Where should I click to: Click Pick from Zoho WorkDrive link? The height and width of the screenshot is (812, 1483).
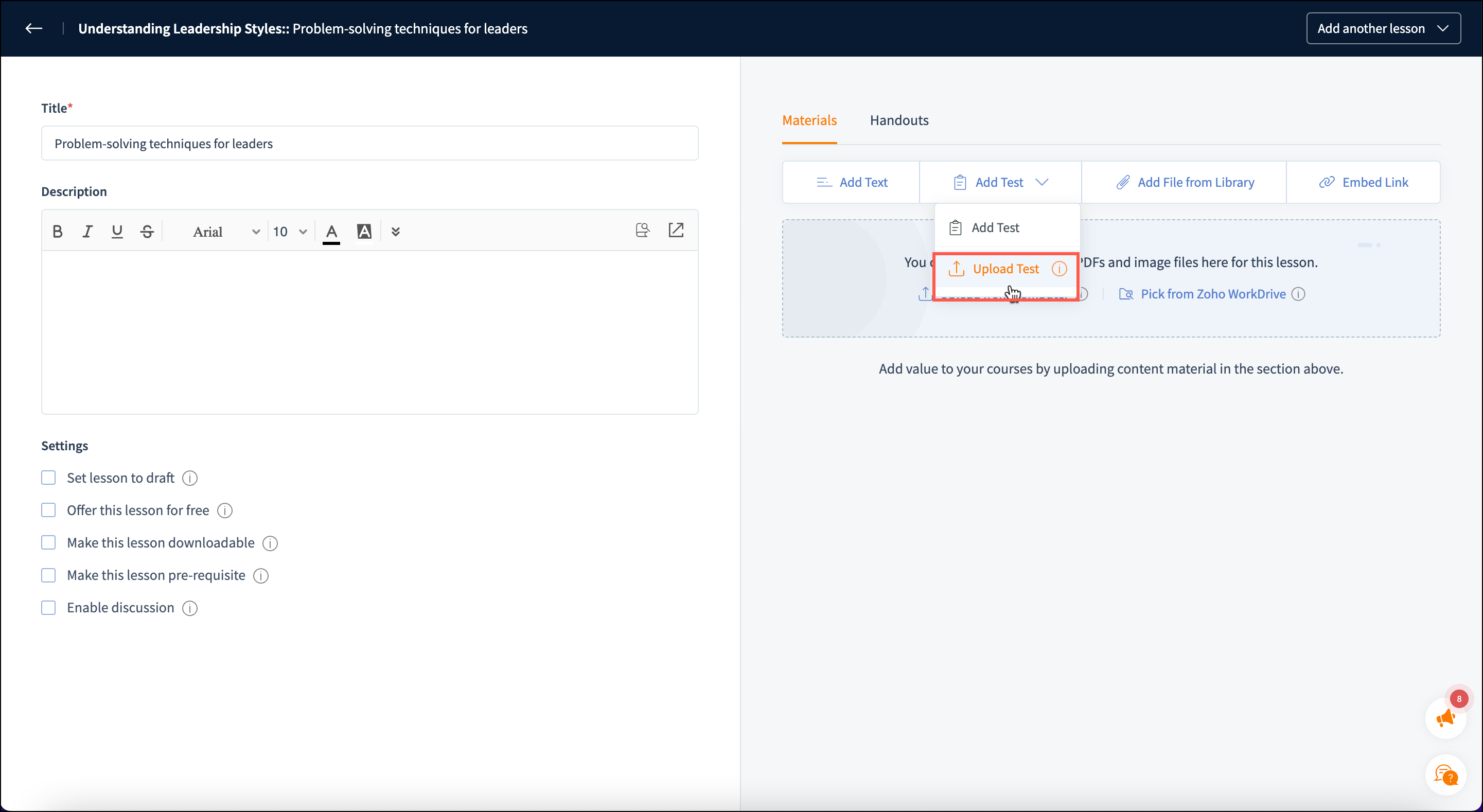click(x=1212, y=294)
